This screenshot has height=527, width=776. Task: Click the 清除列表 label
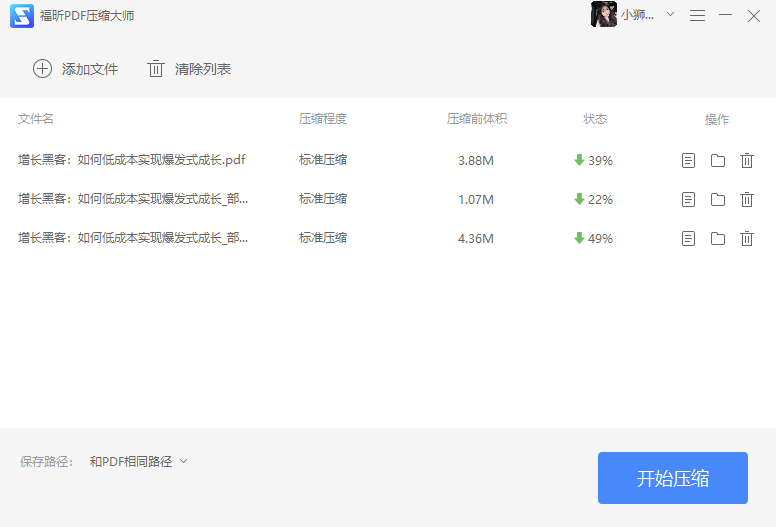pos(203,69)
